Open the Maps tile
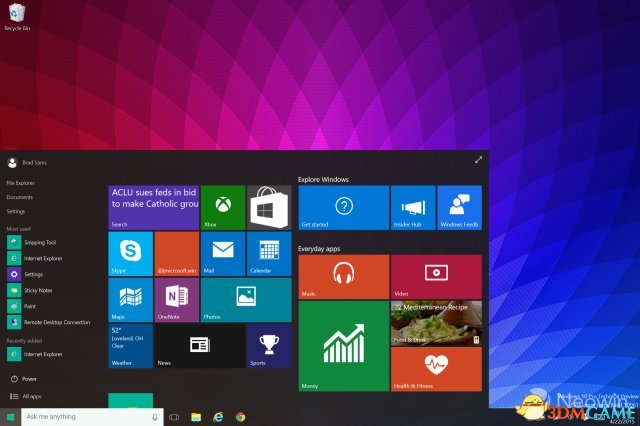 point(131,300)
